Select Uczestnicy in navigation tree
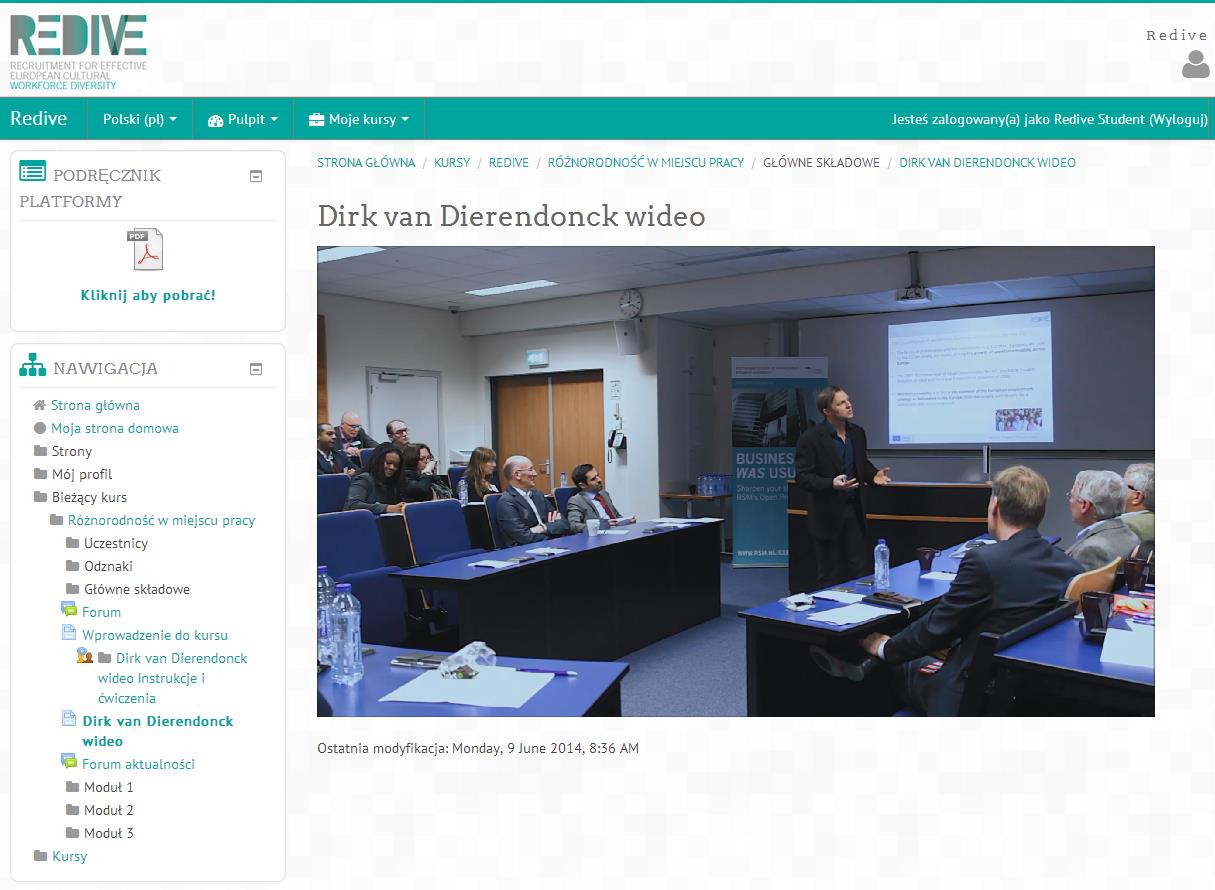1215x890 pixels. click(x=116, y=543)
